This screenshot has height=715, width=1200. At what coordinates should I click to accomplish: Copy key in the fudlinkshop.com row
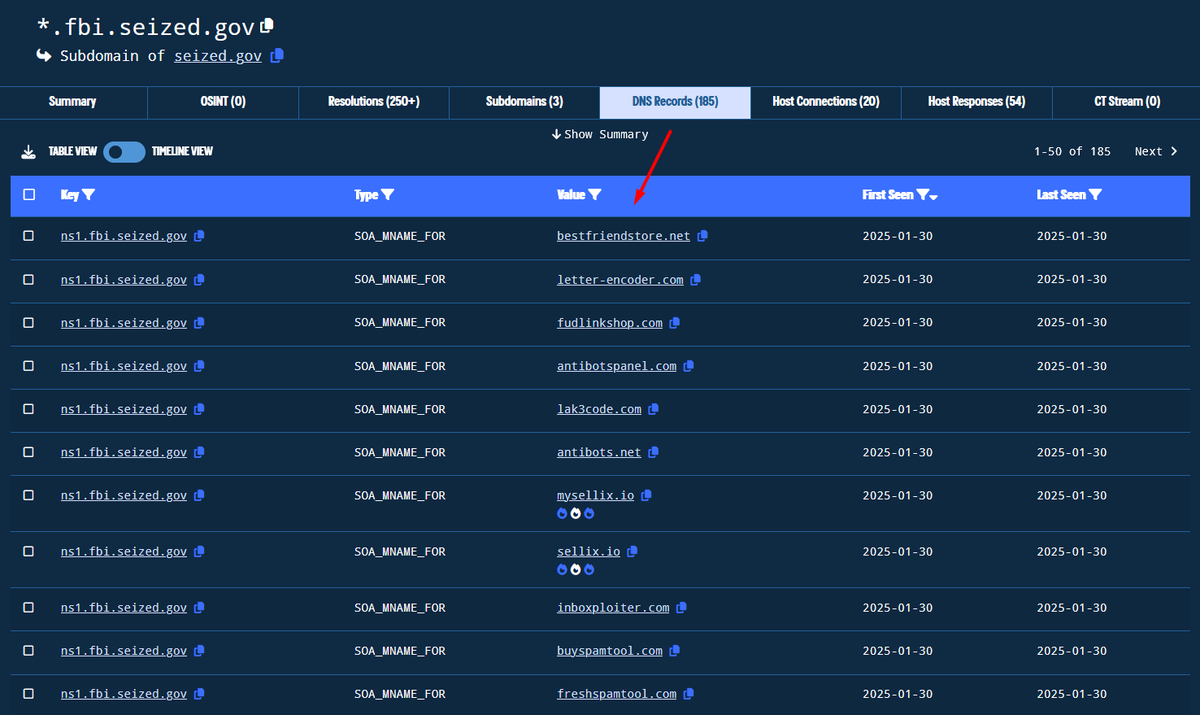click(x=199, y=323)
